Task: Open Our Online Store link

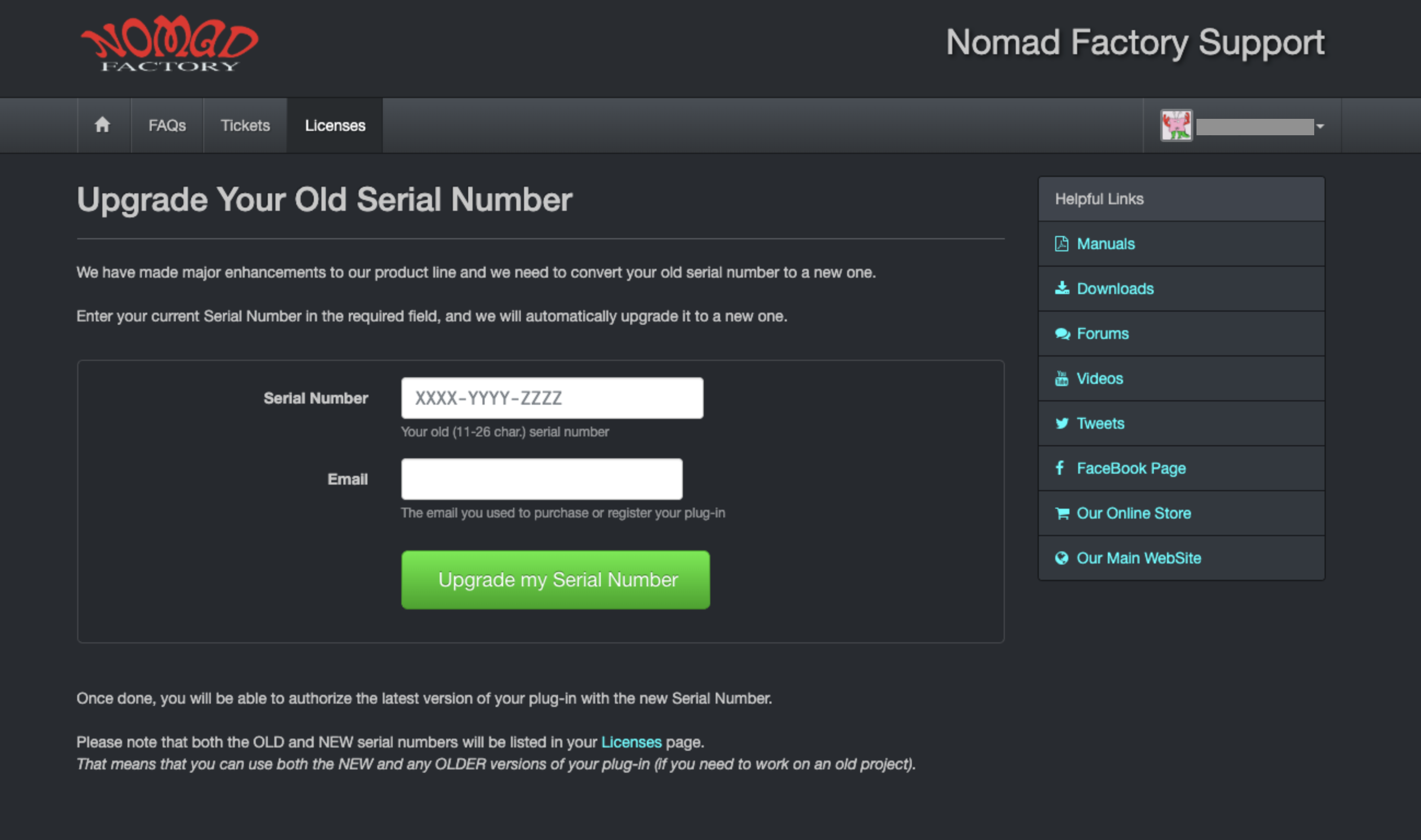Action: click(x=1134, y=514)
